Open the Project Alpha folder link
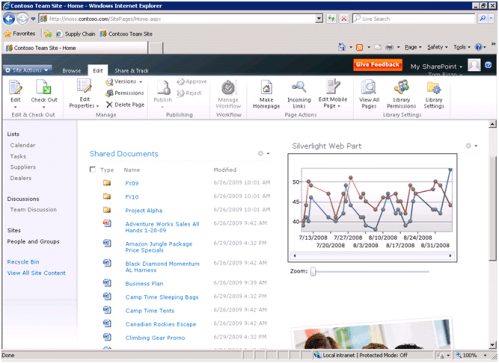 pyautogui.click(x=144, y=210)
